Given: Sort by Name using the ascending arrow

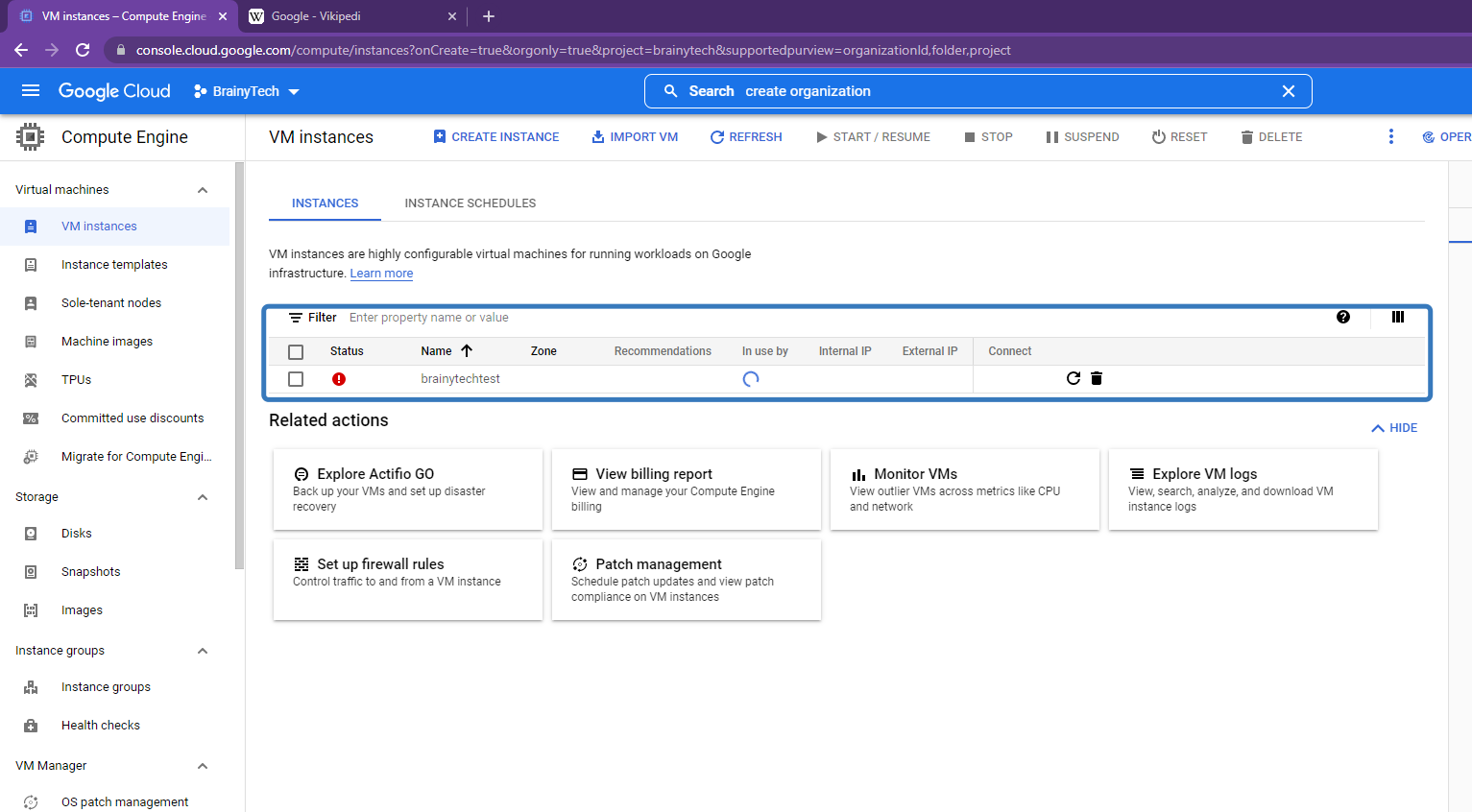Looking at the screenshot, I should (467, 350).
